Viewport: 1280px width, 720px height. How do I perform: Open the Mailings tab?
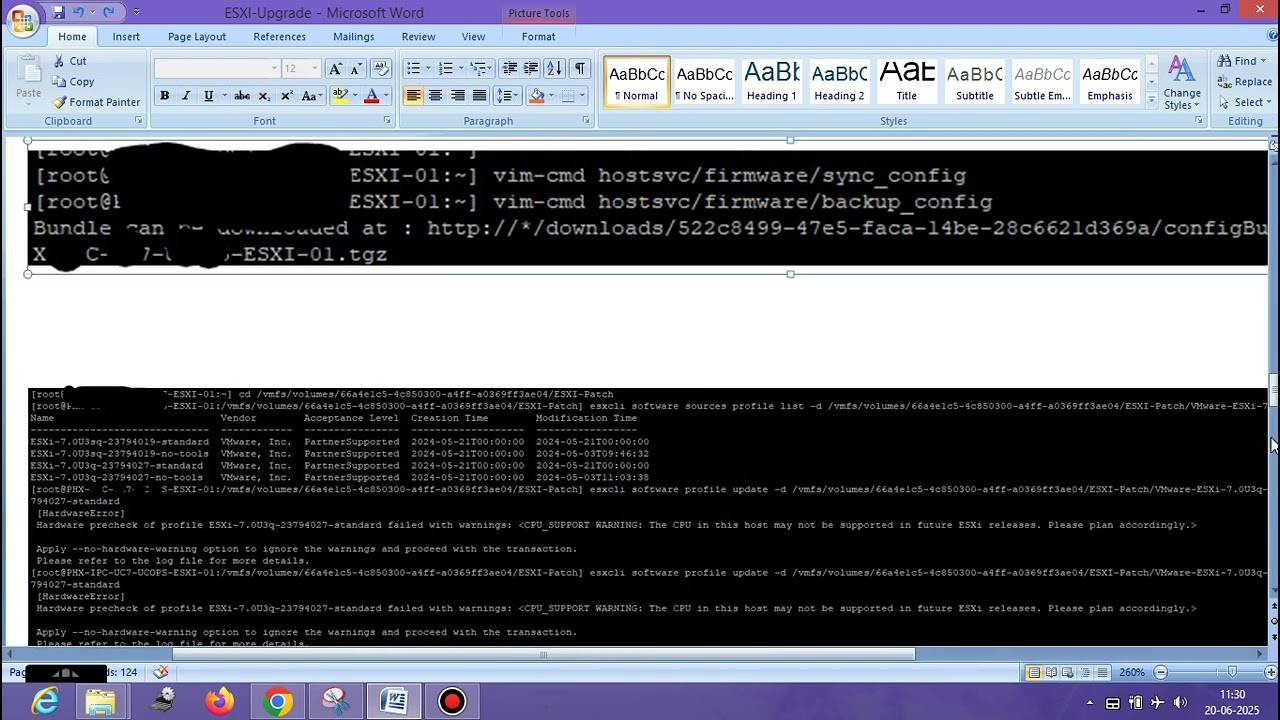(x=353, y=37)
